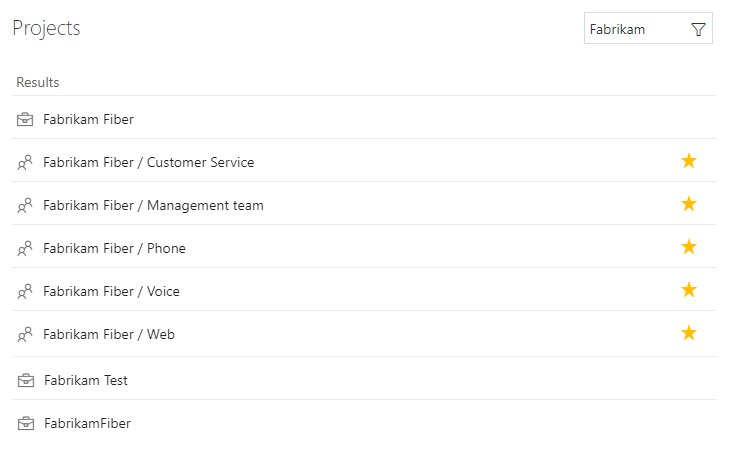Click team icon beside Customer Service
This screenshot has width=740, height=450.
click(25, 162)
